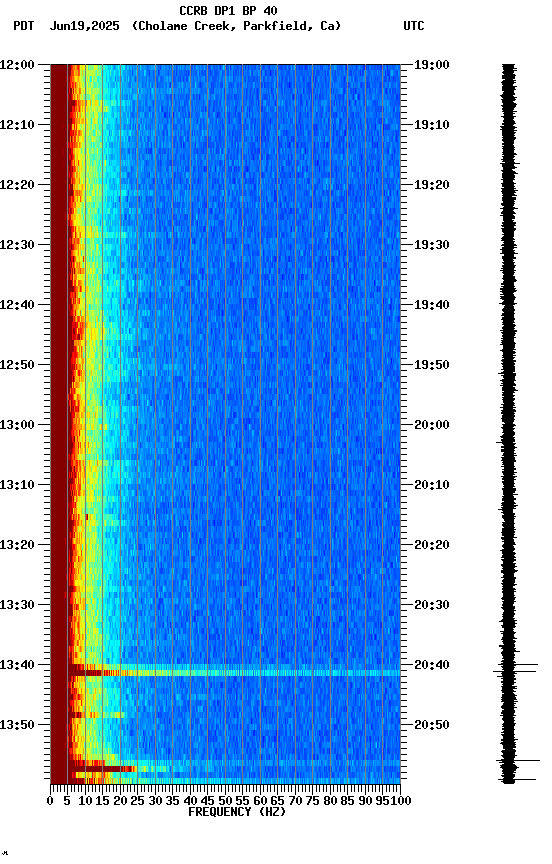Screen dimensions: 552x864
Task: Click the UTC time label 19:20
Action: [x=432, y=185]
